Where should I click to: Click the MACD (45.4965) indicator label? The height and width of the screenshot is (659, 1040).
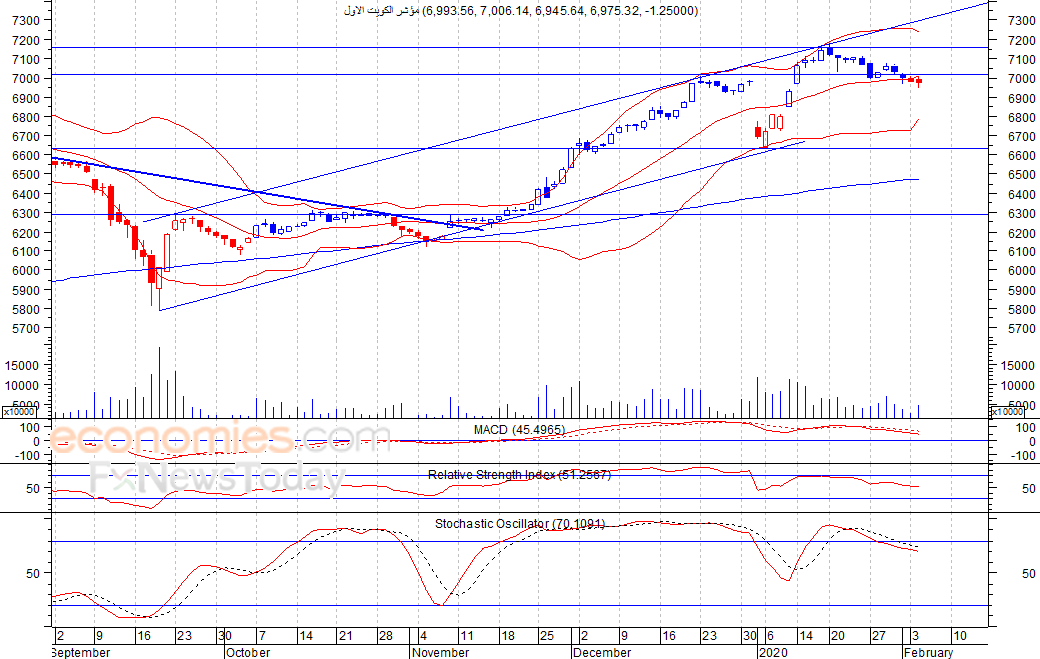[x=519, y=430]
